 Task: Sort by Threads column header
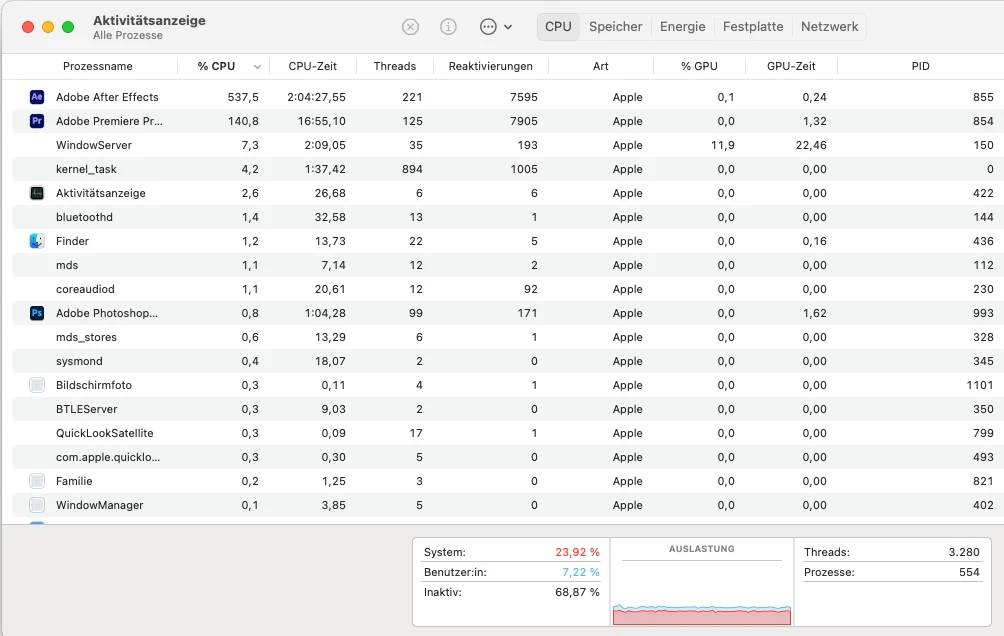394,66
